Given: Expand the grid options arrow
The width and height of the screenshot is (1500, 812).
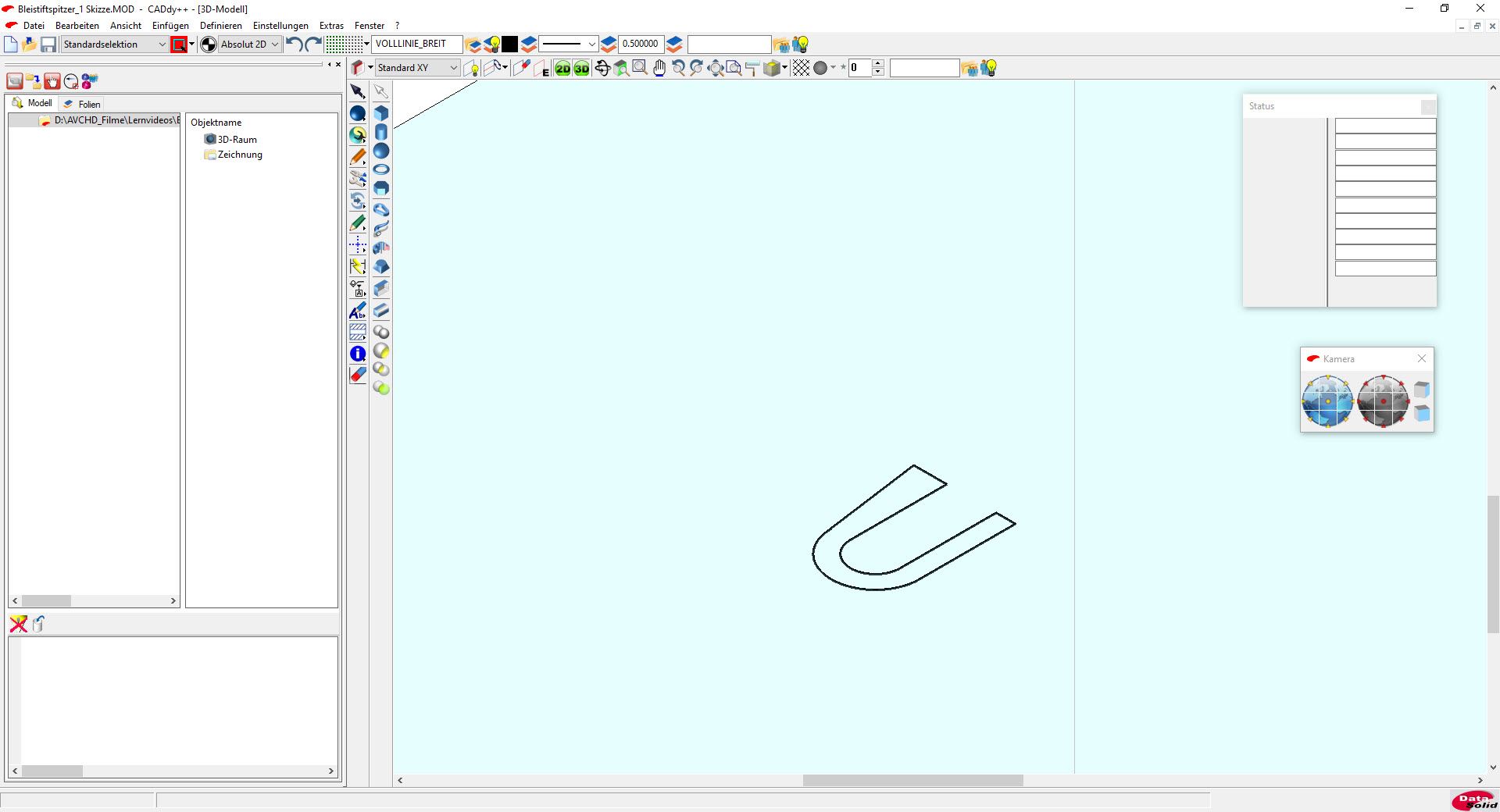Looking at the screenshot, I should (366, 44).
